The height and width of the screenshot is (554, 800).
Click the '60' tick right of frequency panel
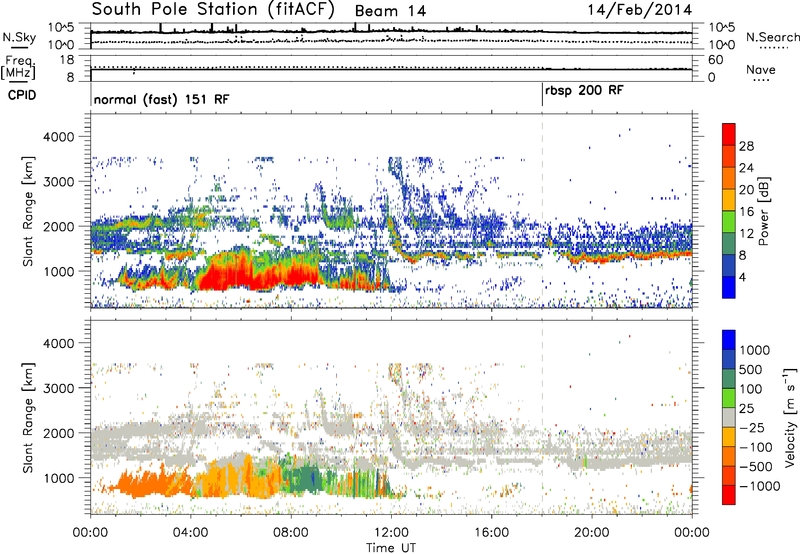715,60
